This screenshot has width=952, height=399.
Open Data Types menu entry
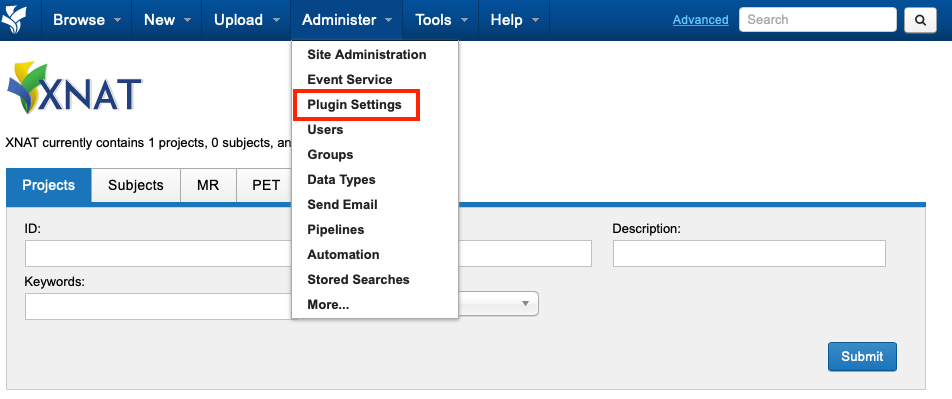pyautogui.click(x=341, y=180)
